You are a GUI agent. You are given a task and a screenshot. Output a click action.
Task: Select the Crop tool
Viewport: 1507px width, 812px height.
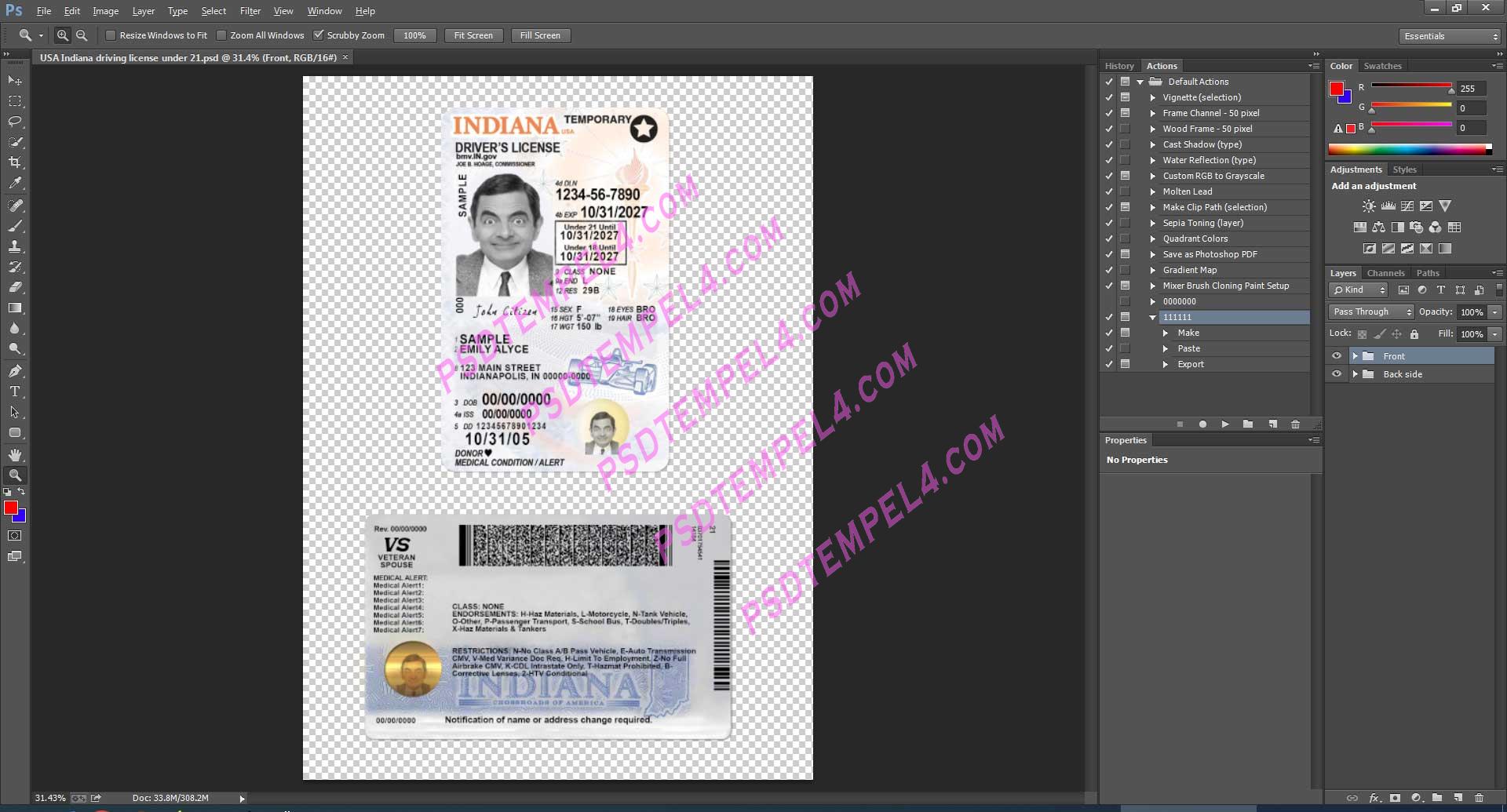point(14,162)
